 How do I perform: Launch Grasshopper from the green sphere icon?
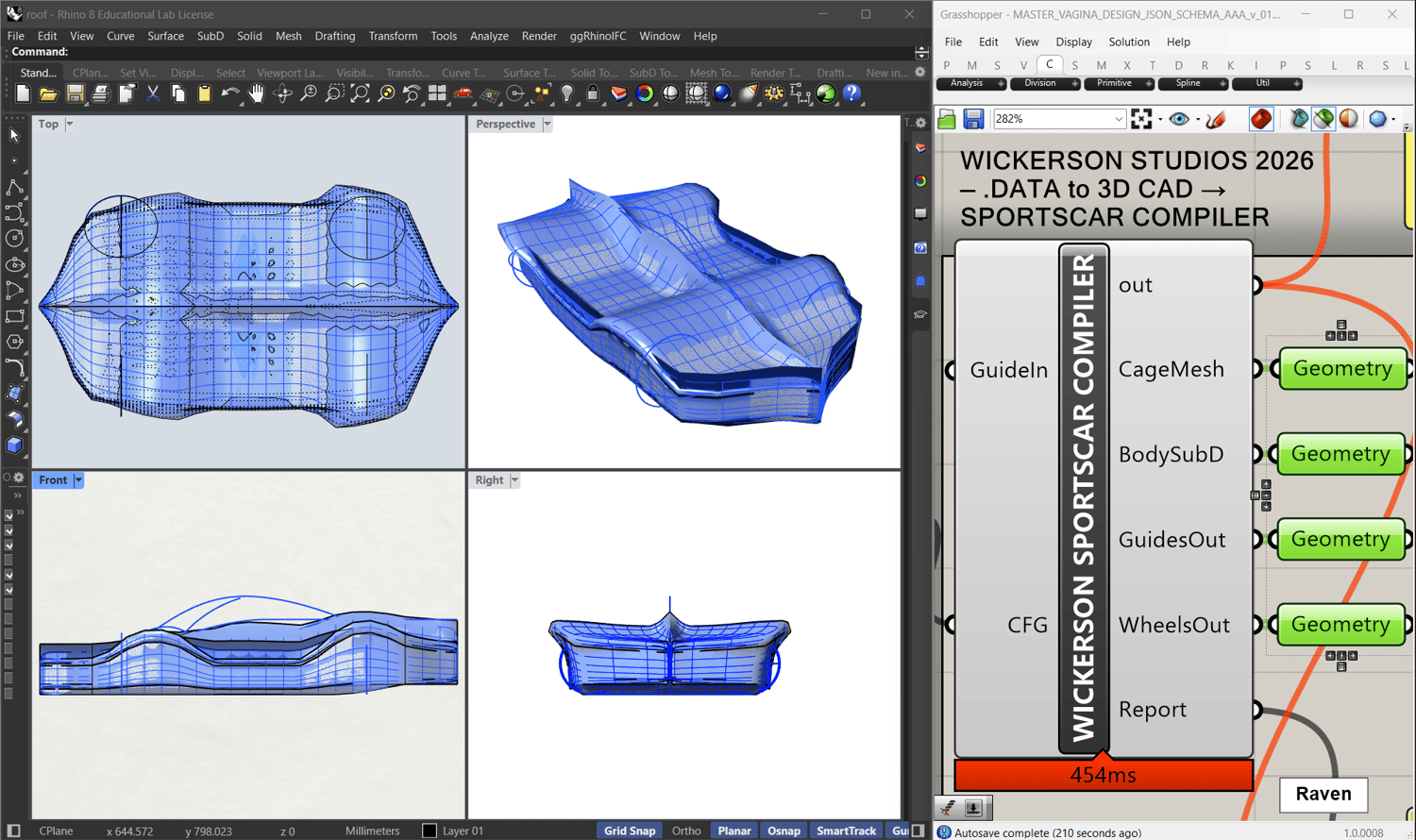coord(826,93)
